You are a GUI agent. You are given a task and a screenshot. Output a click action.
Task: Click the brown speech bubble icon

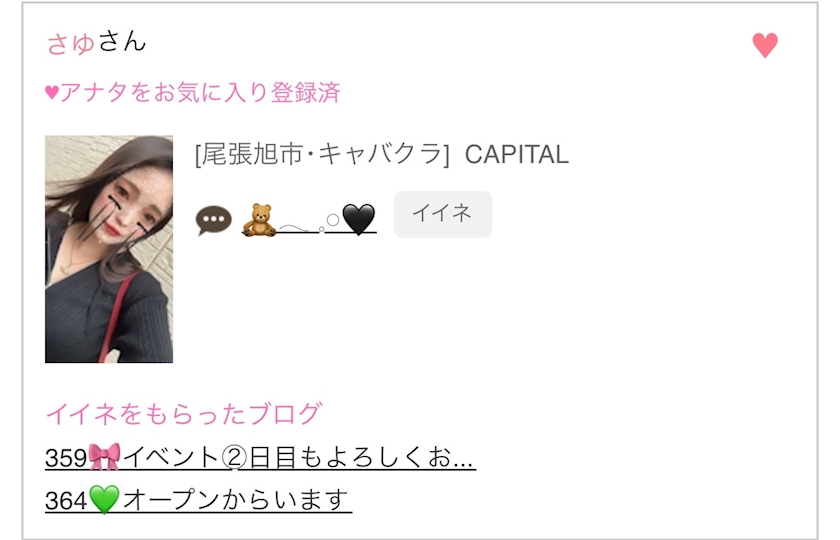coord(214,220)
